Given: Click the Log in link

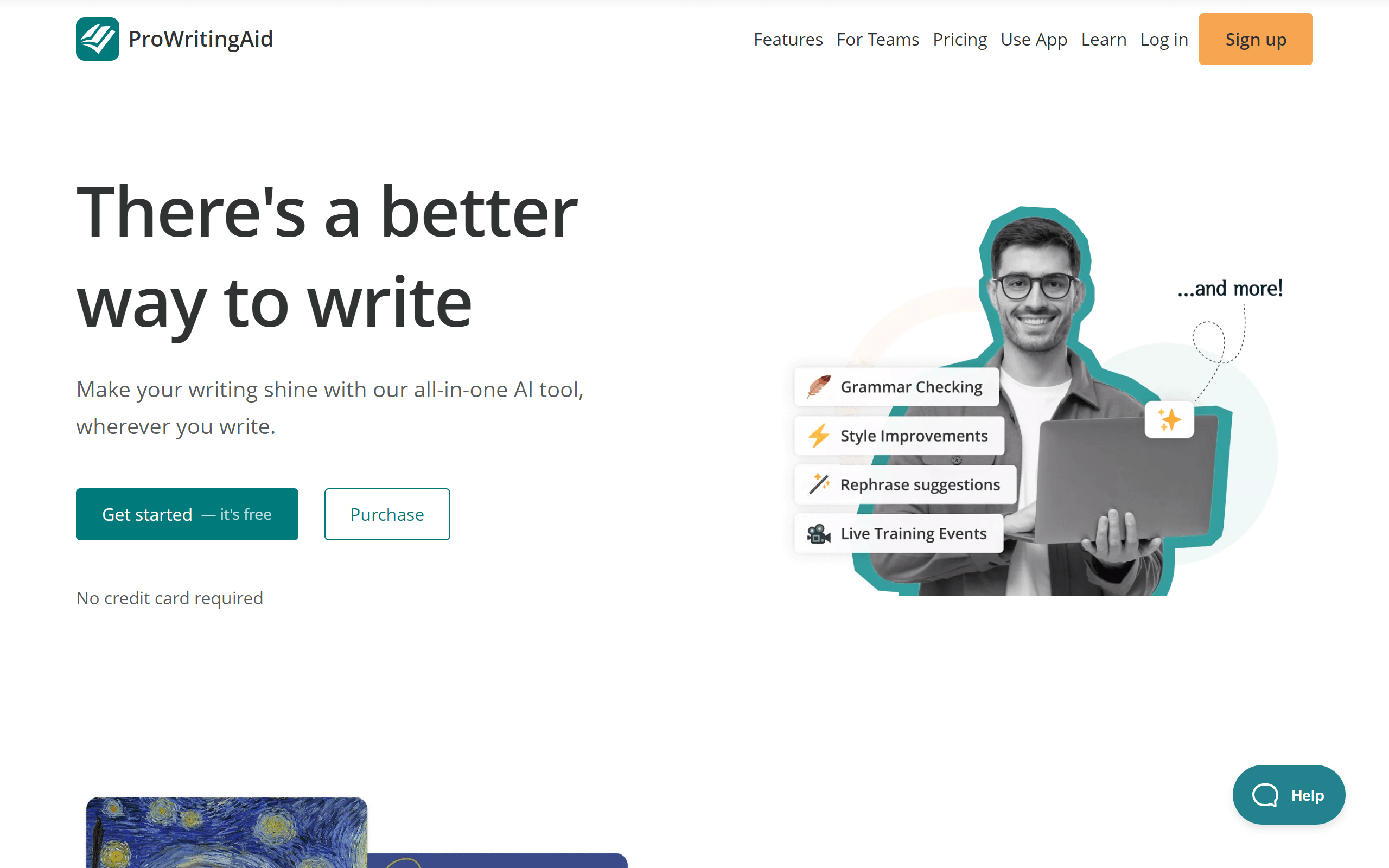Looking at the screenshot, I should click(1163, 39).
